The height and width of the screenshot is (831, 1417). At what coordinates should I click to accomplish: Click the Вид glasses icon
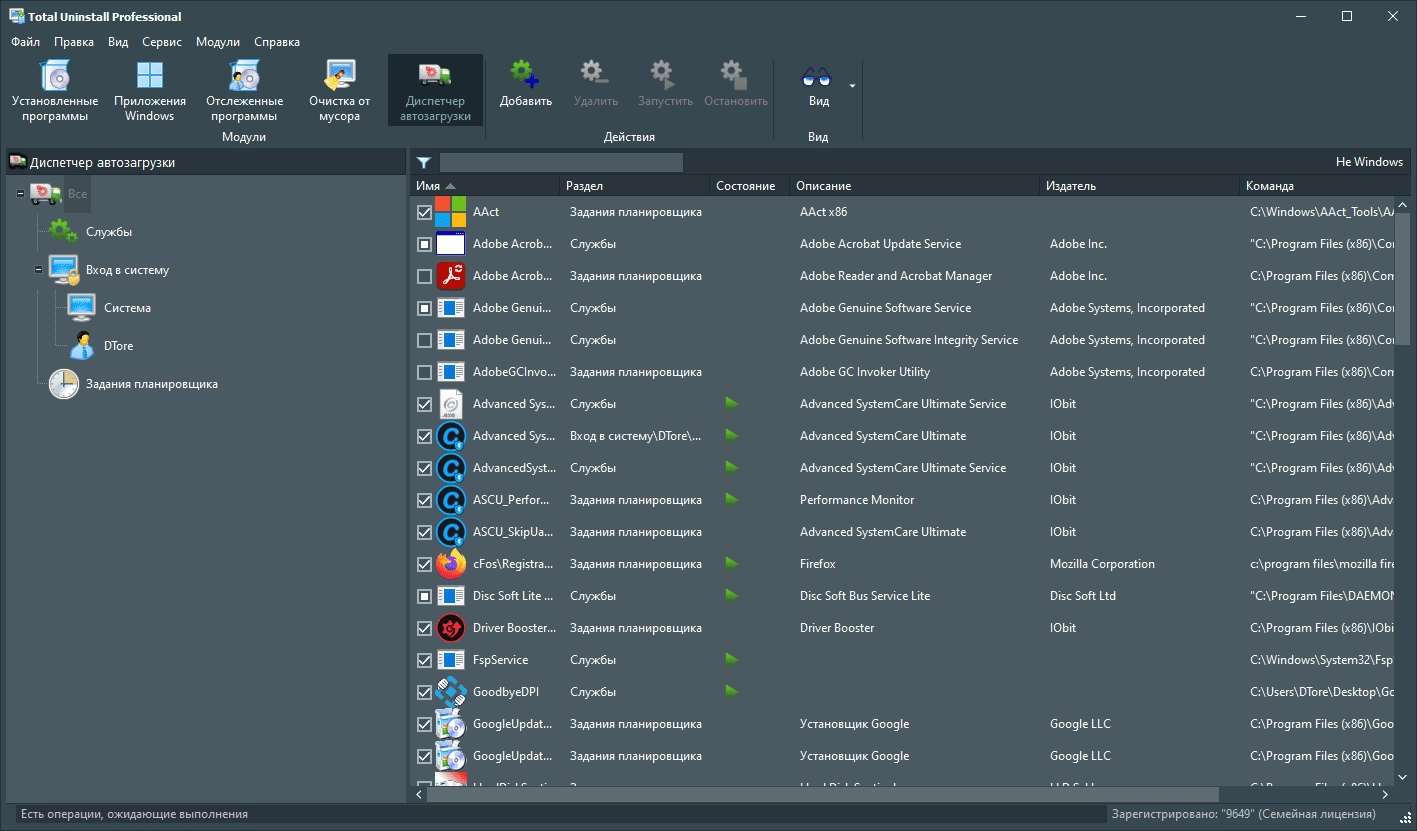tap(817, 78)
